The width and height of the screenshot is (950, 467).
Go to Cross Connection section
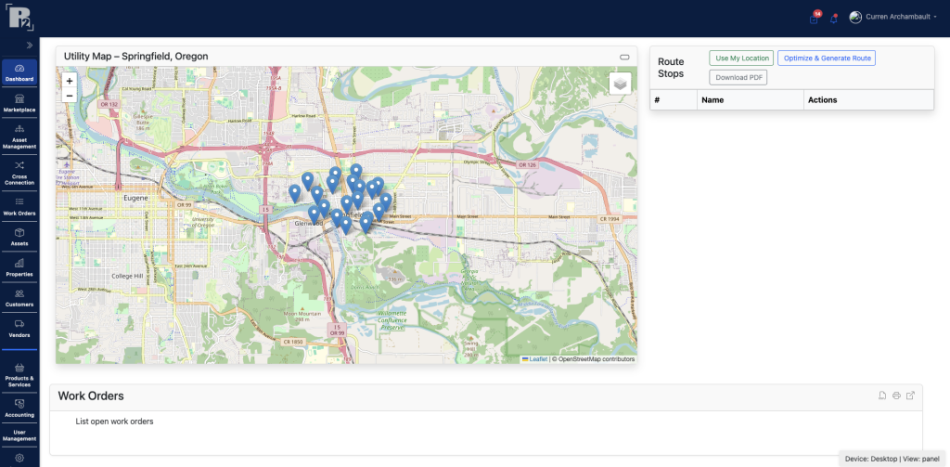click(19, 172)
